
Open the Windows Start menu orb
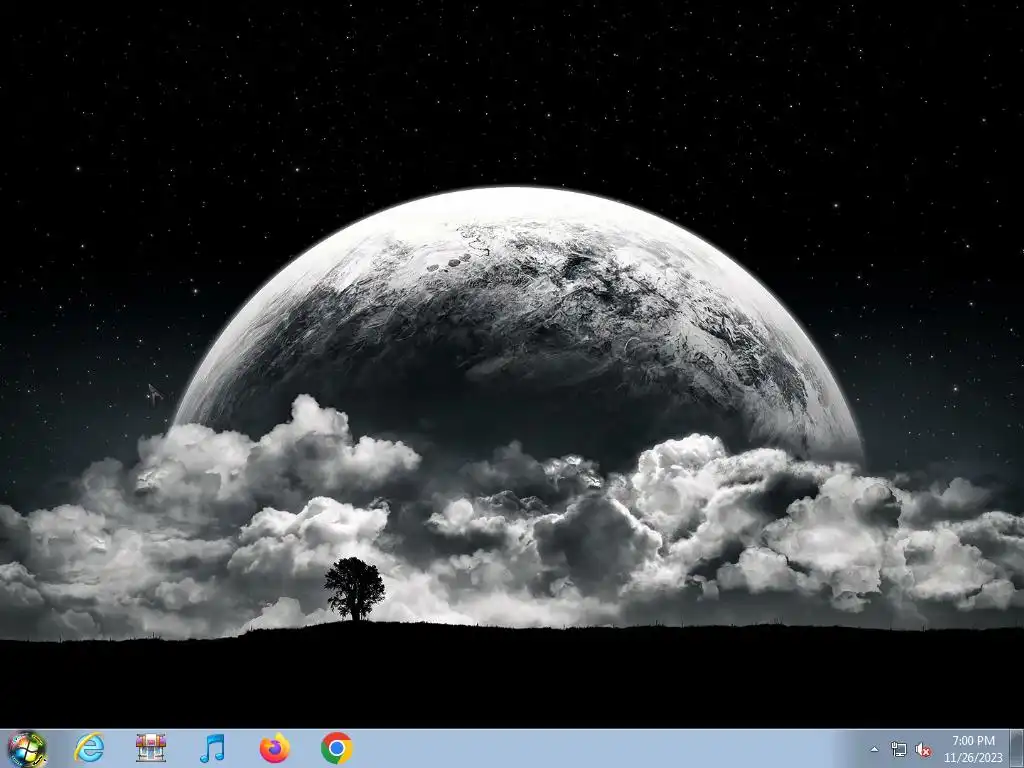(27, 748)
